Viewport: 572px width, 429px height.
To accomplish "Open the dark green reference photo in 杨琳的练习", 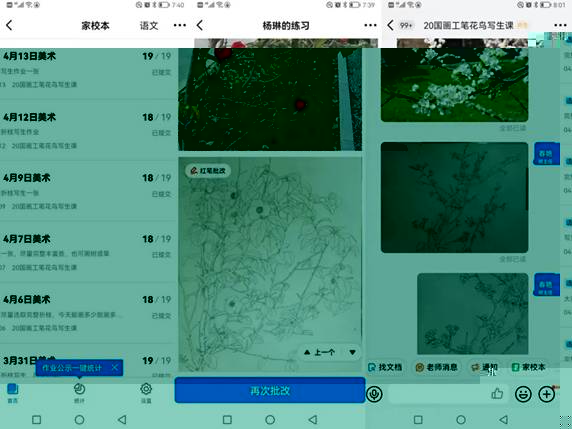I will coord(270,99).
